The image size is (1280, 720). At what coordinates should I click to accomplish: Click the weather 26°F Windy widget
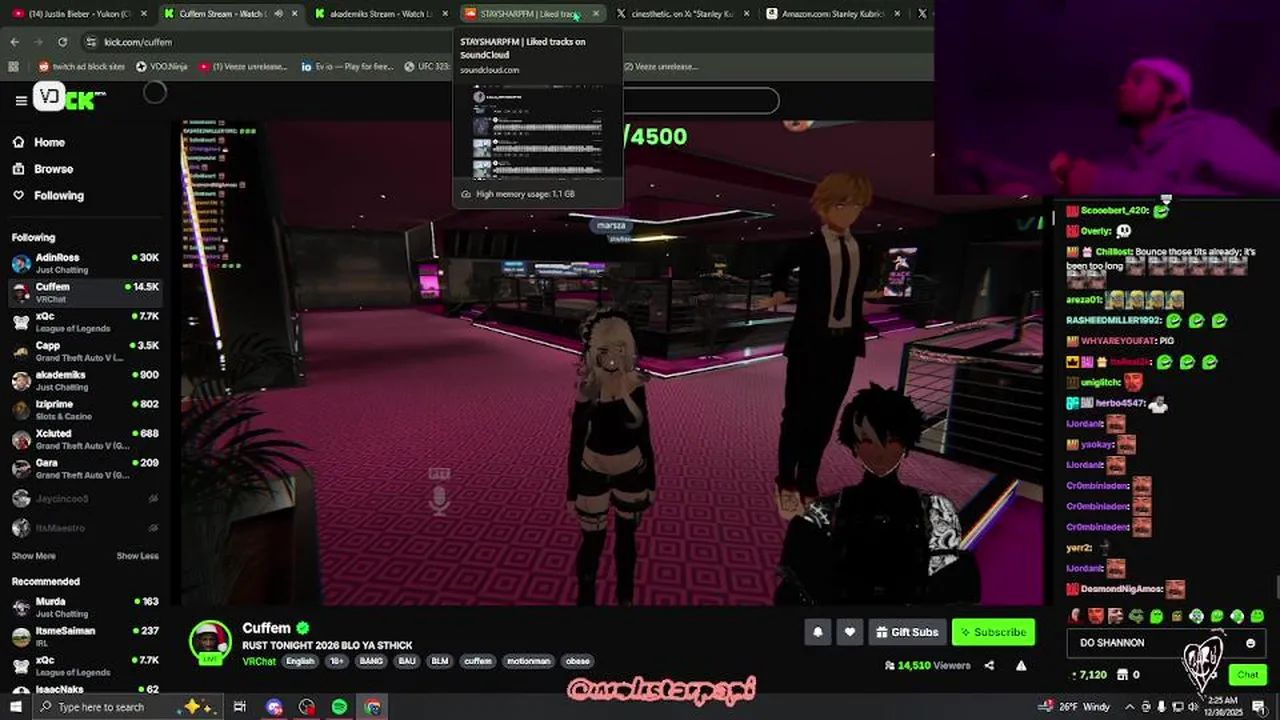pyautogui.click(x=1073, y=707)
